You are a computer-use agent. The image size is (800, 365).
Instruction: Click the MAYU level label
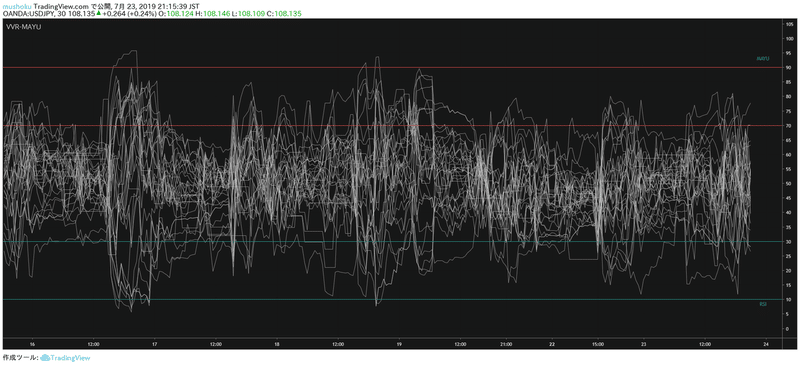point(763,59)
